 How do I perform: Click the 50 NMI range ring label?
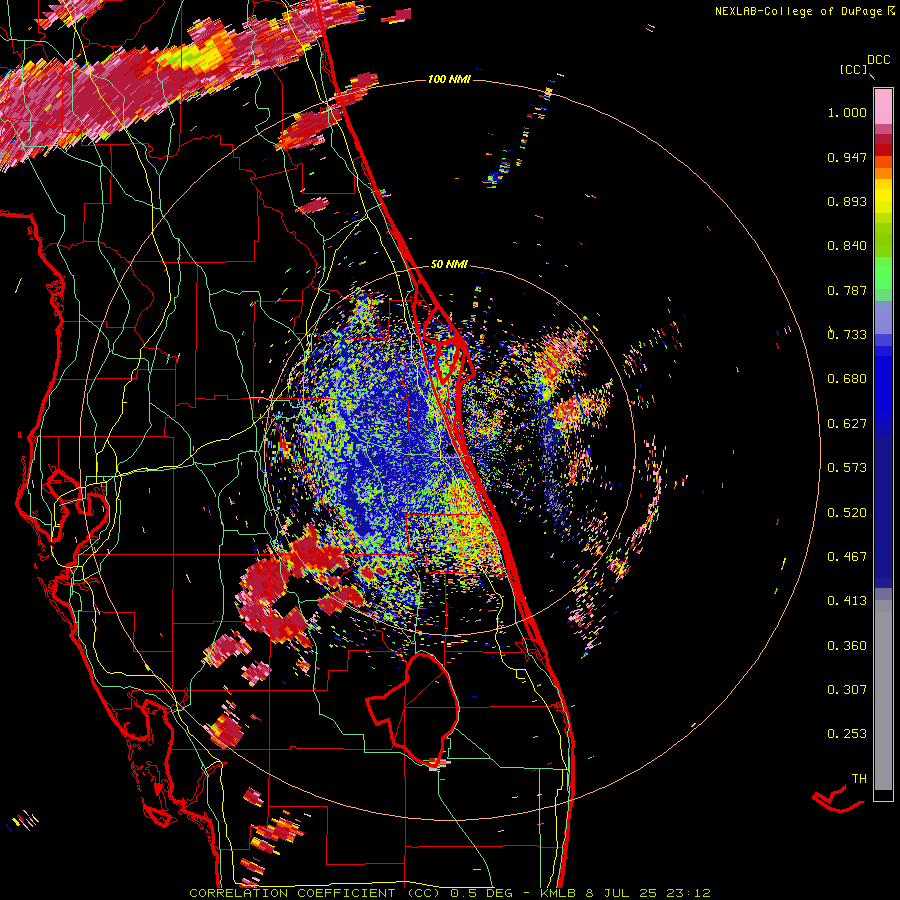(449, 264)
